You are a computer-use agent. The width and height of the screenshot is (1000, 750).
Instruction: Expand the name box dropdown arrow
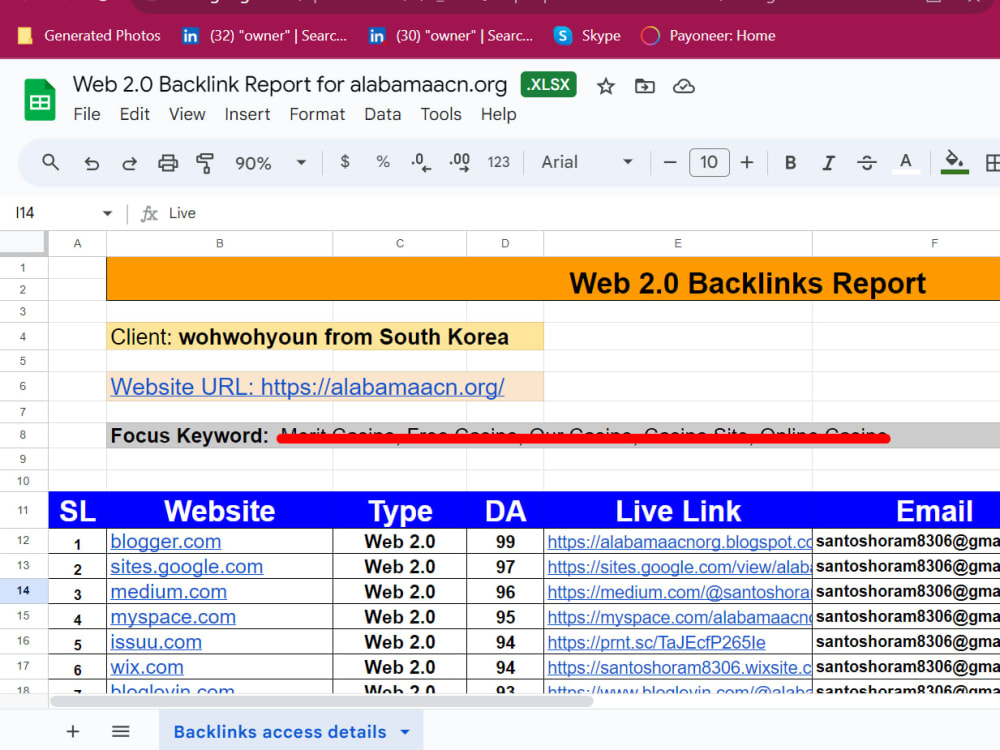[107, 213]
